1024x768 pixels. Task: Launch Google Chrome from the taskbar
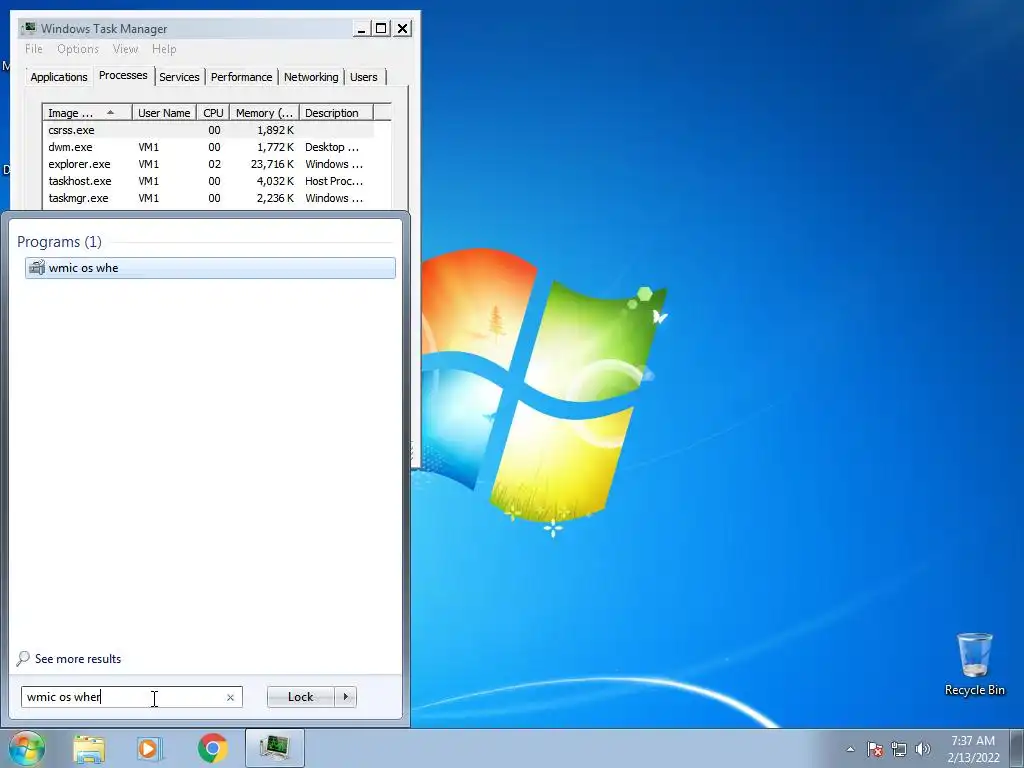(x=212, y=748)
